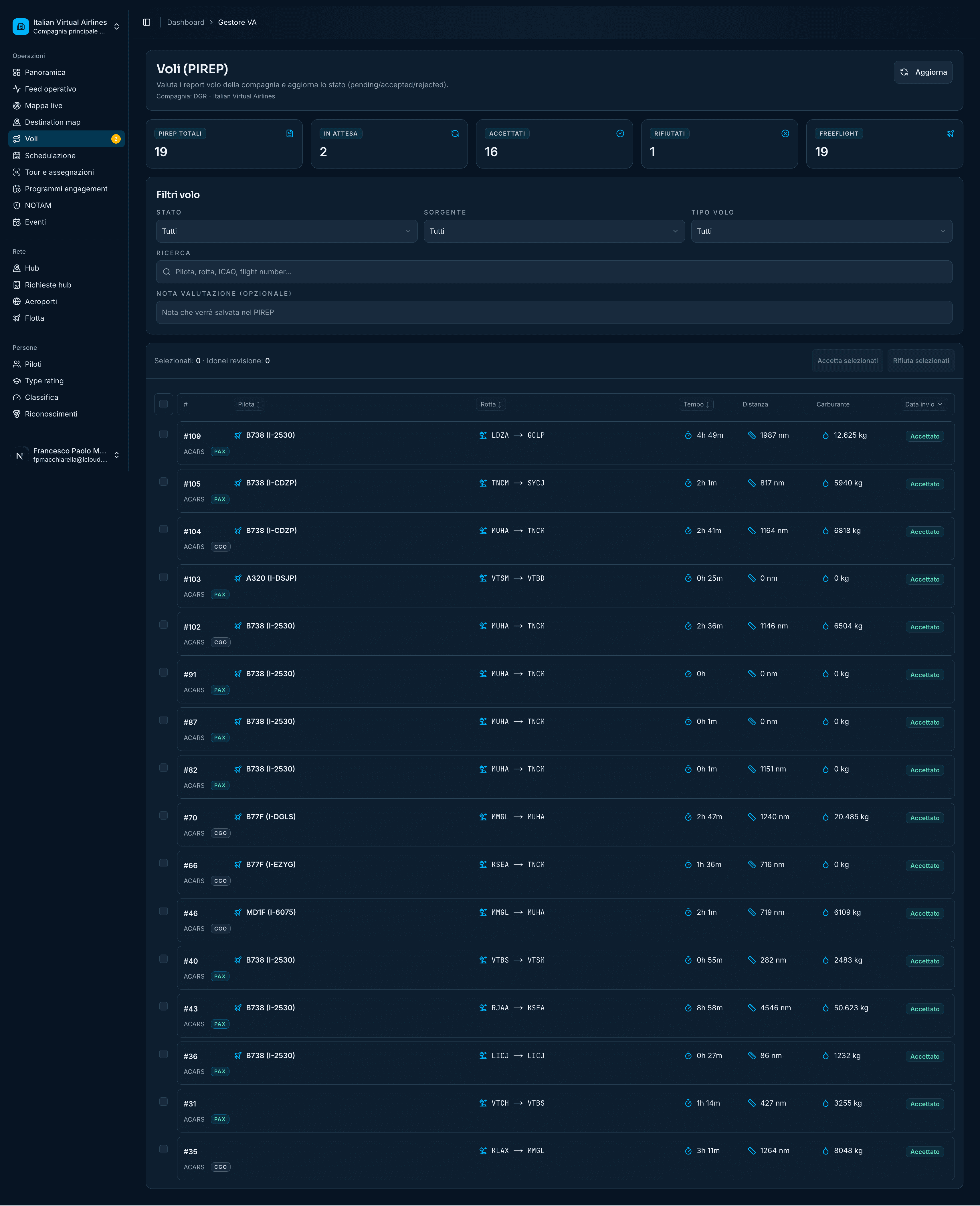The height and width of the screenshot is (1206, 980).
Task: Click the x-circle icon on Rifiutati card
Action: 785,134
